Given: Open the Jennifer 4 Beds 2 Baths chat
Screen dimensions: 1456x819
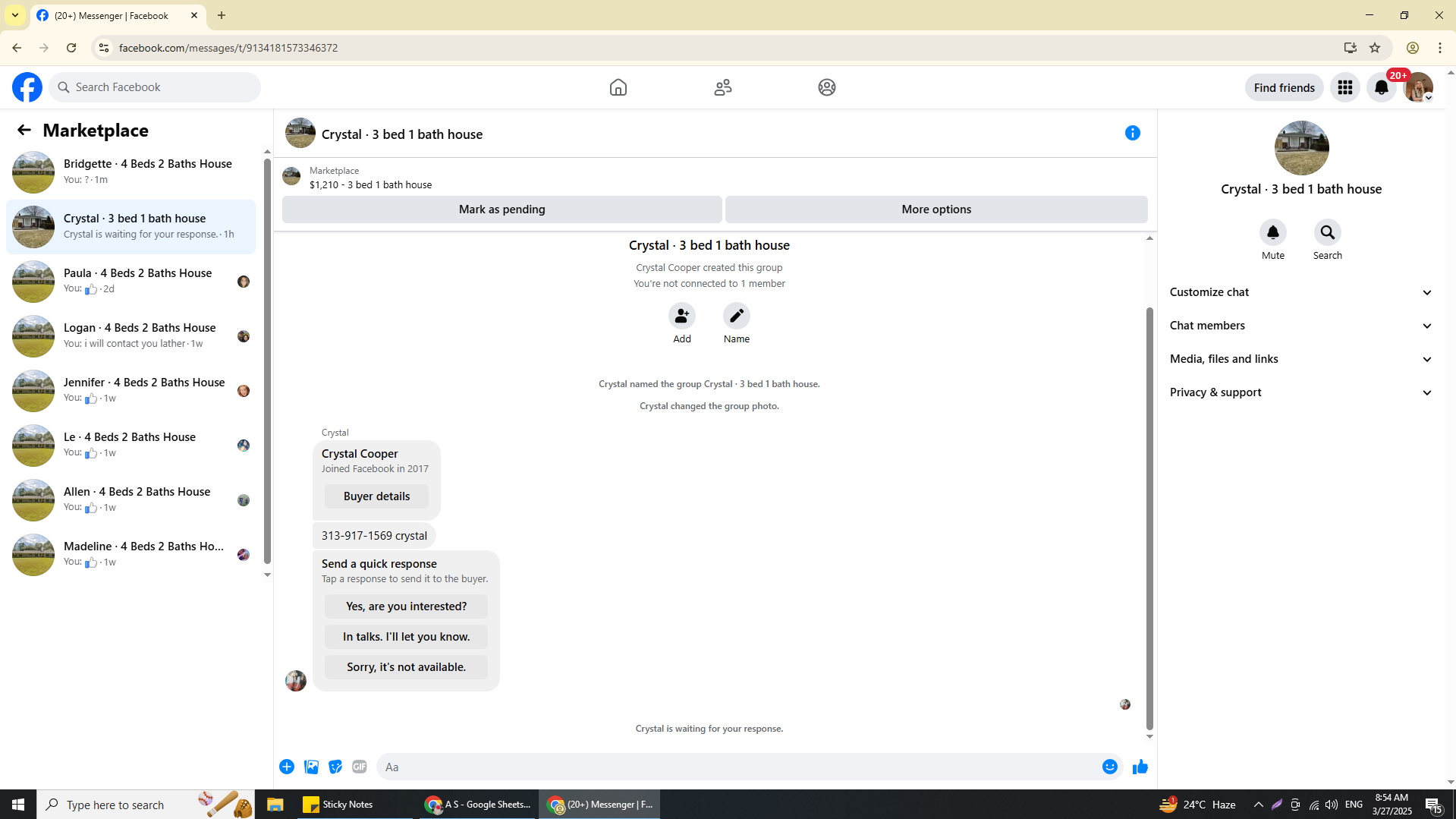Looking at the screenshot, I should (131, 391).
